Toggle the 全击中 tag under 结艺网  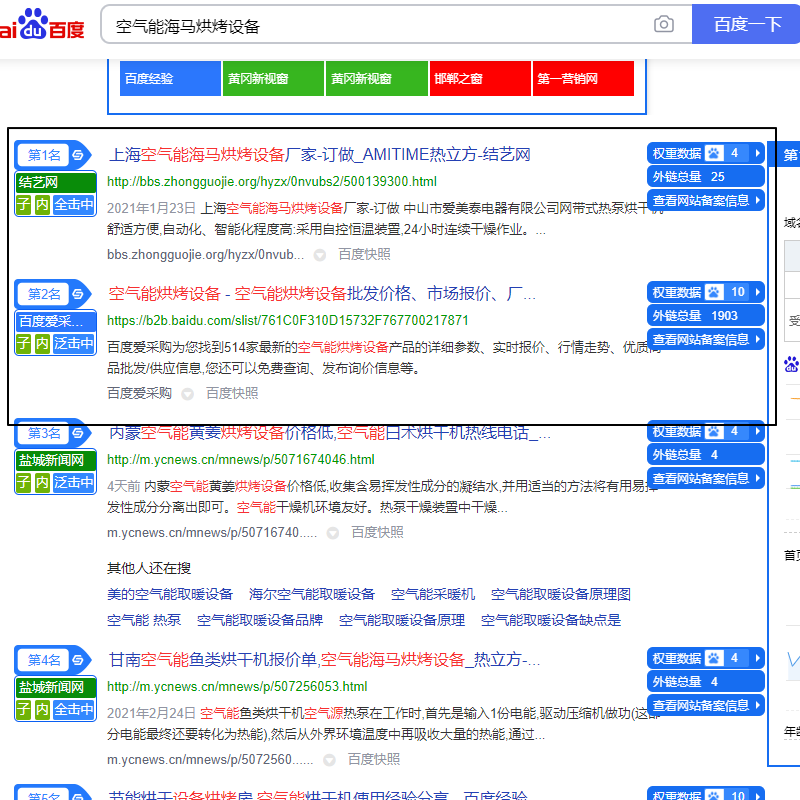74,205
